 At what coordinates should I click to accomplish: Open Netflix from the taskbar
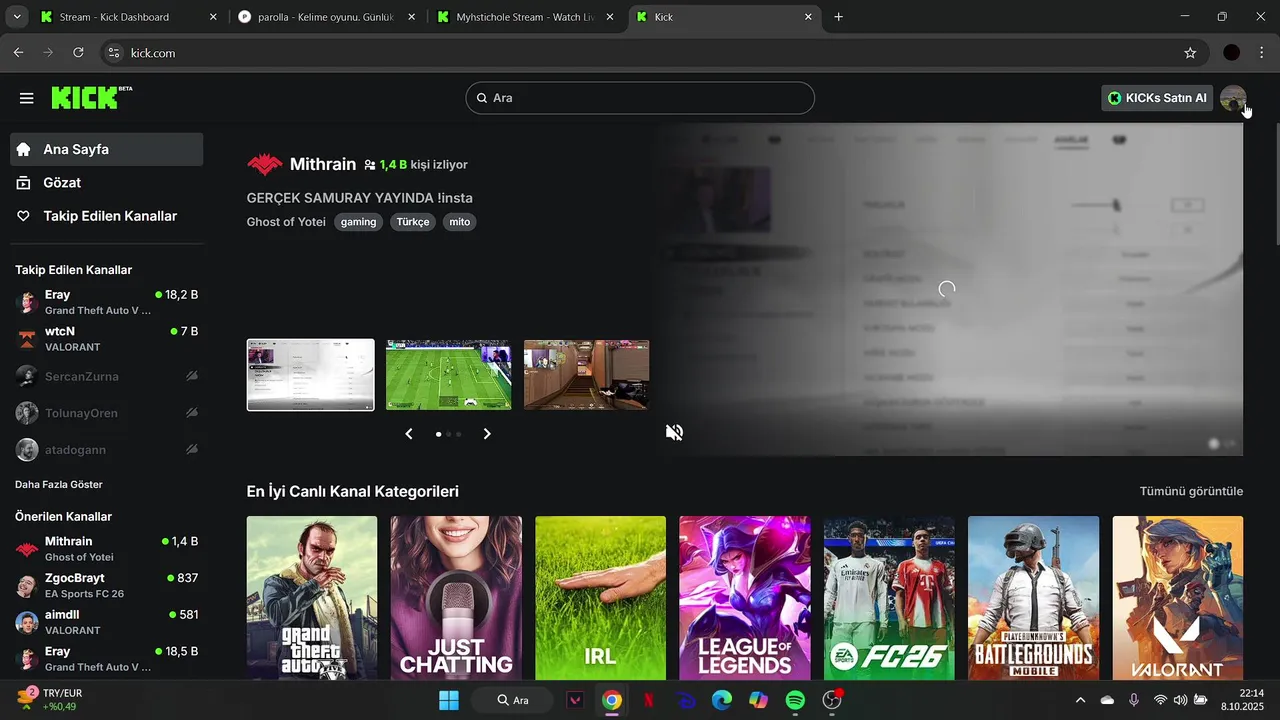649,700
